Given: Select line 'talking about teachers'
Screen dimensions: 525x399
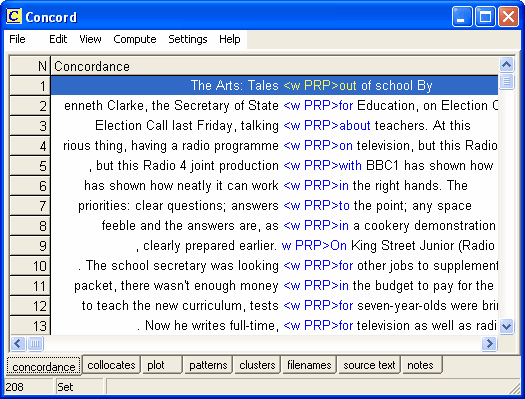Looking at the screenshot, I should (x=274, y=126).
